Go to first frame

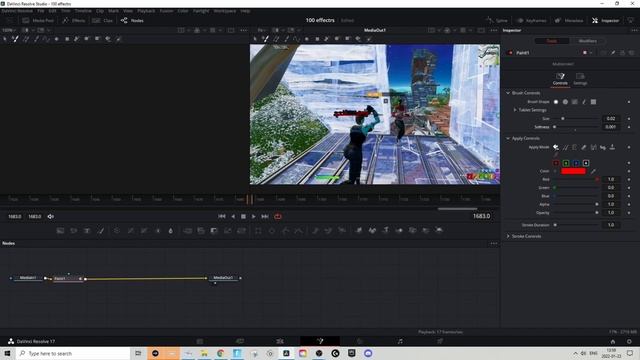click(222, 216)
